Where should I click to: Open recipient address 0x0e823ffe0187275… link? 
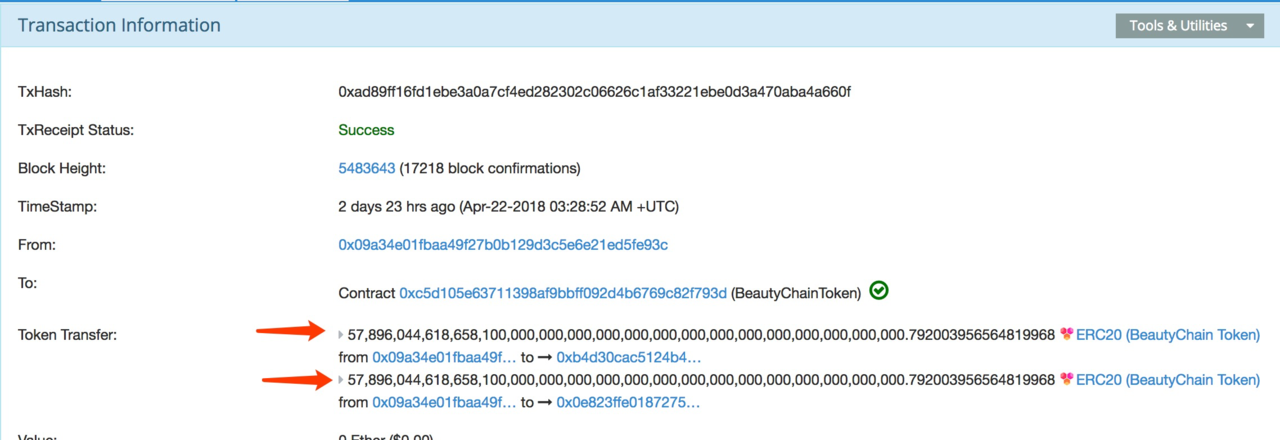coord(628,402)
